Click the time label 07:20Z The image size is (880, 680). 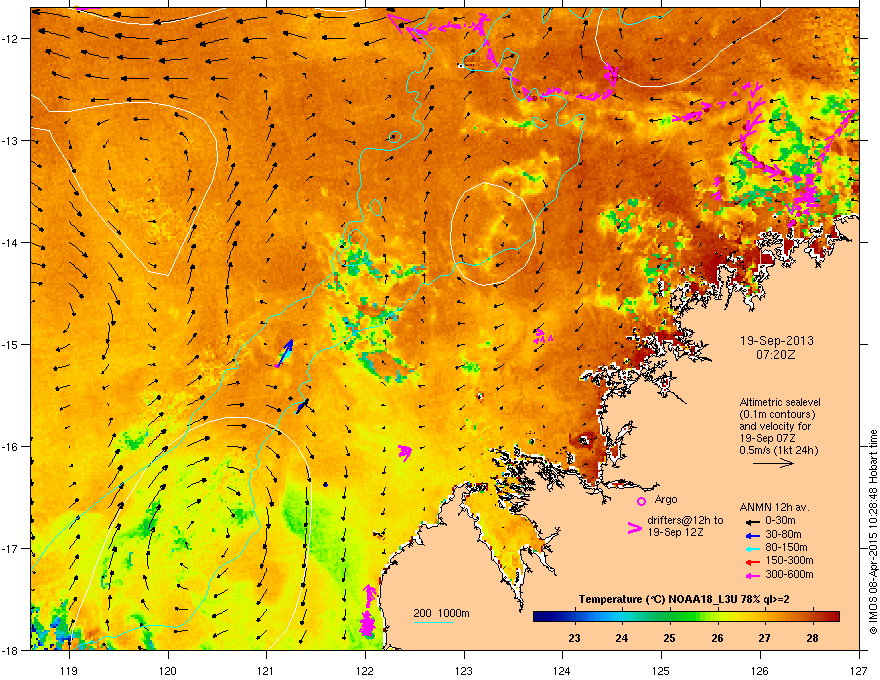[x=776, y=355]
